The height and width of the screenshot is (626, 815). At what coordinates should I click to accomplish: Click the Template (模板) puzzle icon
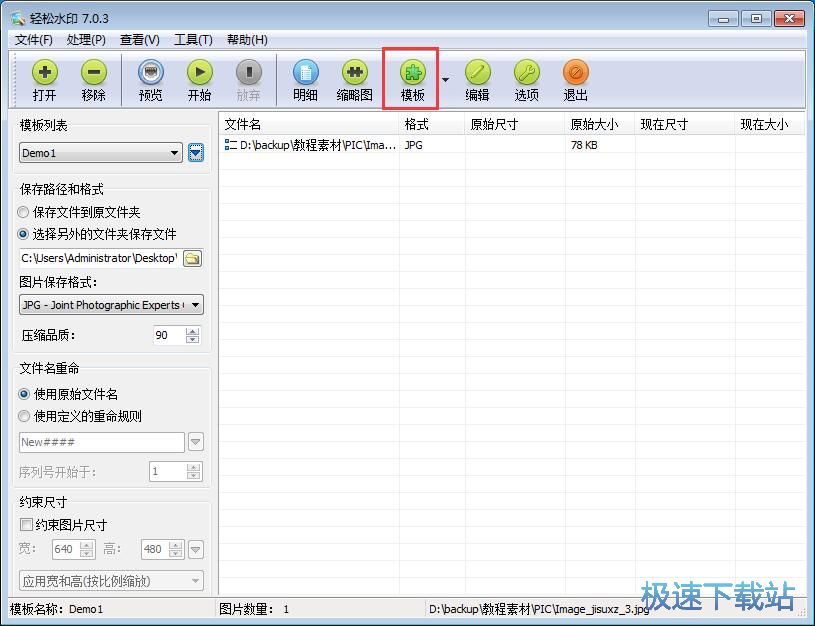coord(413,72)
